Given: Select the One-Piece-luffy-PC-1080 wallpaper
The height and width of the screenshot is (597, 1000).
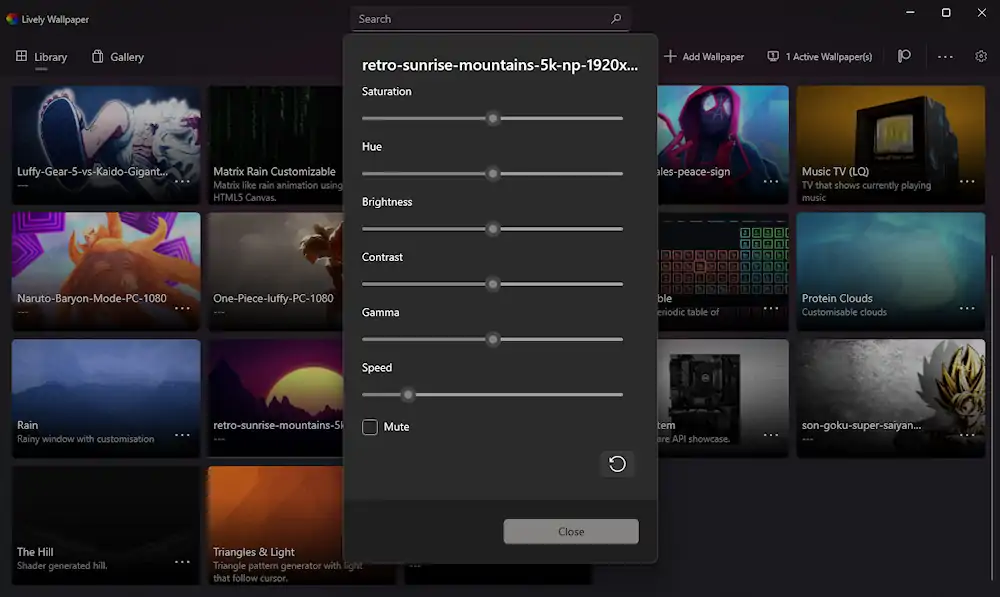Looking at the screenshot, I should pyautogui.click(x=276, y=272).
